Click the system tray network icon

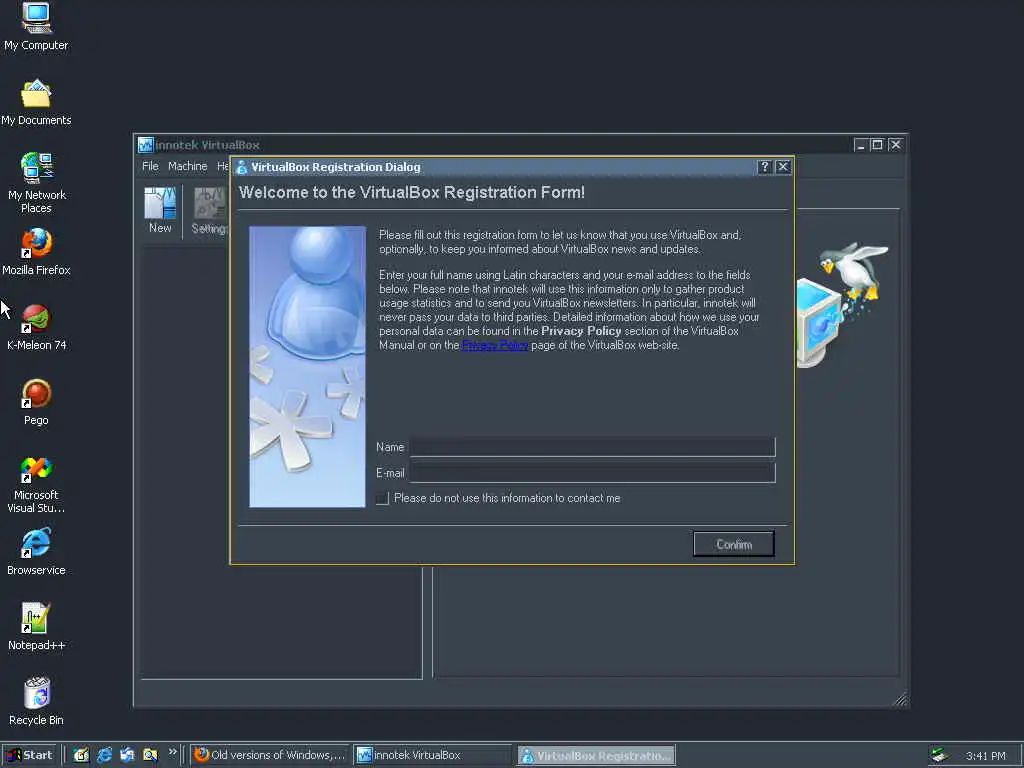click(939, 755)
